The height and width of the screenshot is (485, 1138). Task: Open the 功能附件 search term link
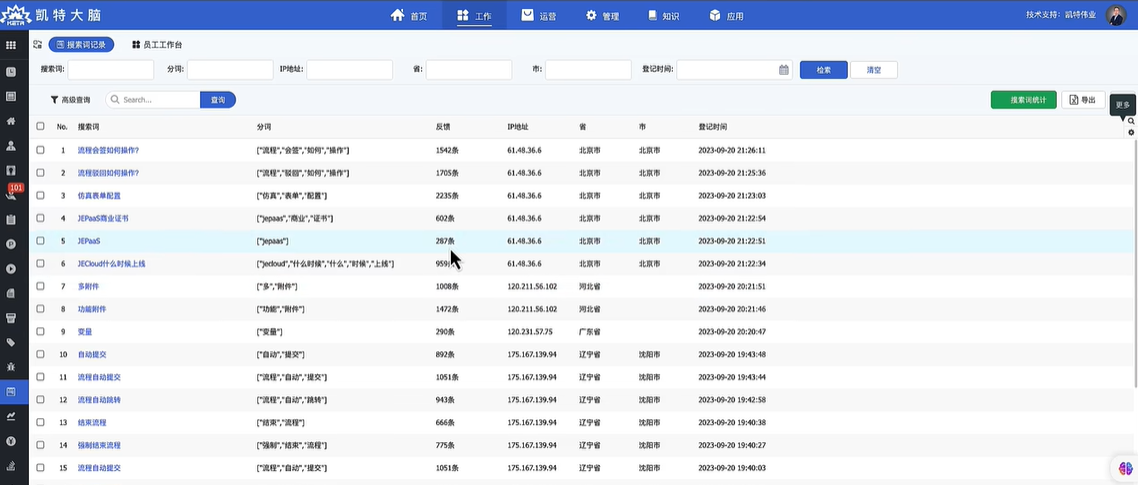92,309
